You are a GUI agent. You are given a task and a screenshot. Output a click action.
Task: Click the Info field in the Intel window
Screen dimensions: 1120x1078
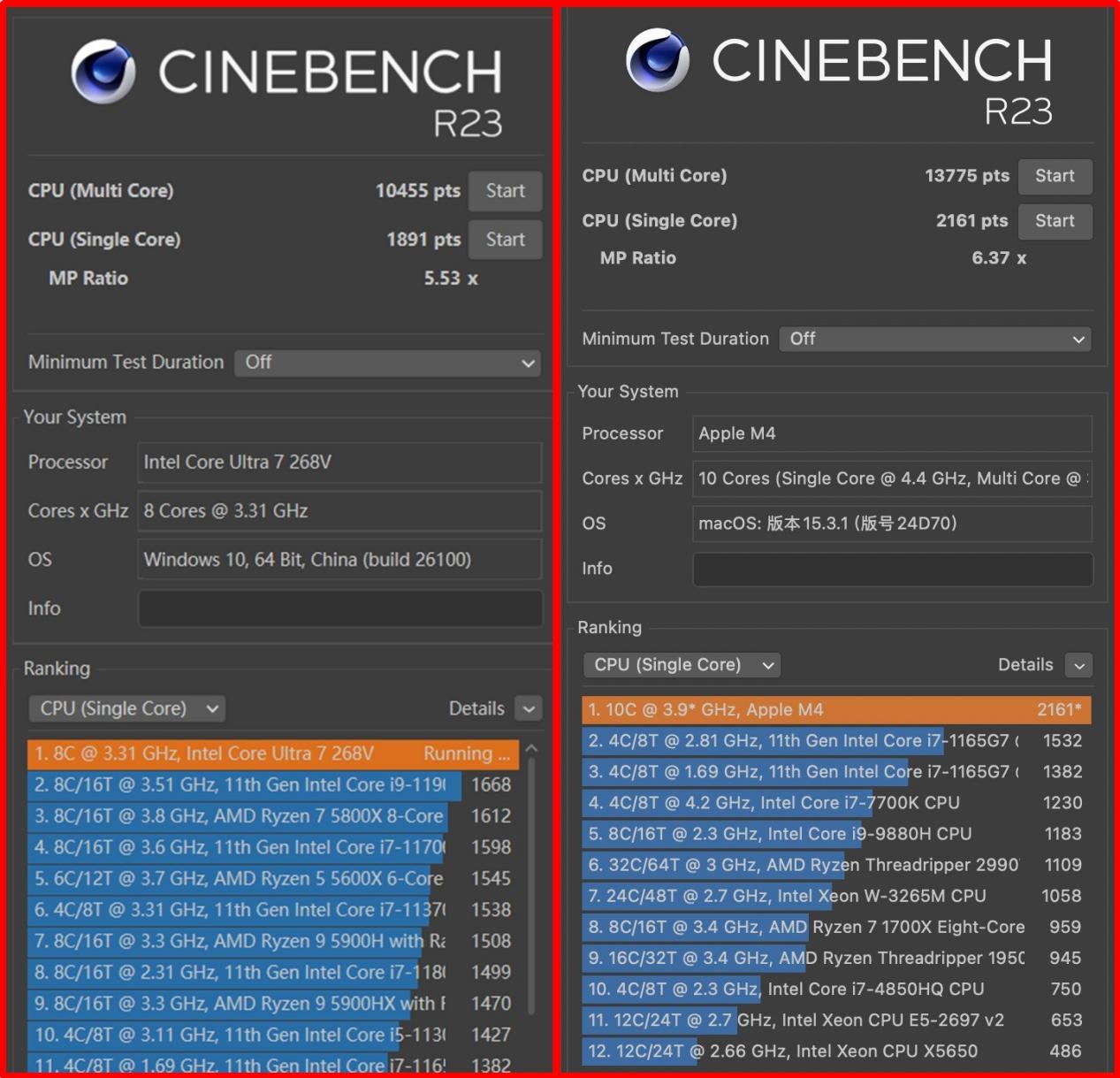[x=340, y=608]
